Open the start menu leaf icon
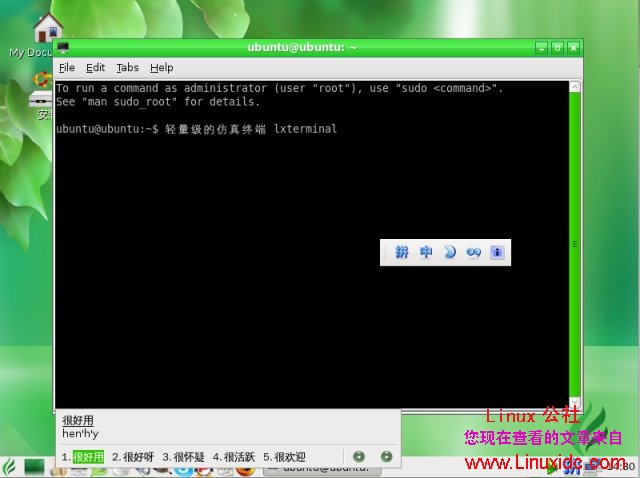This screenshot has height=478, width=640. (9, 467)
